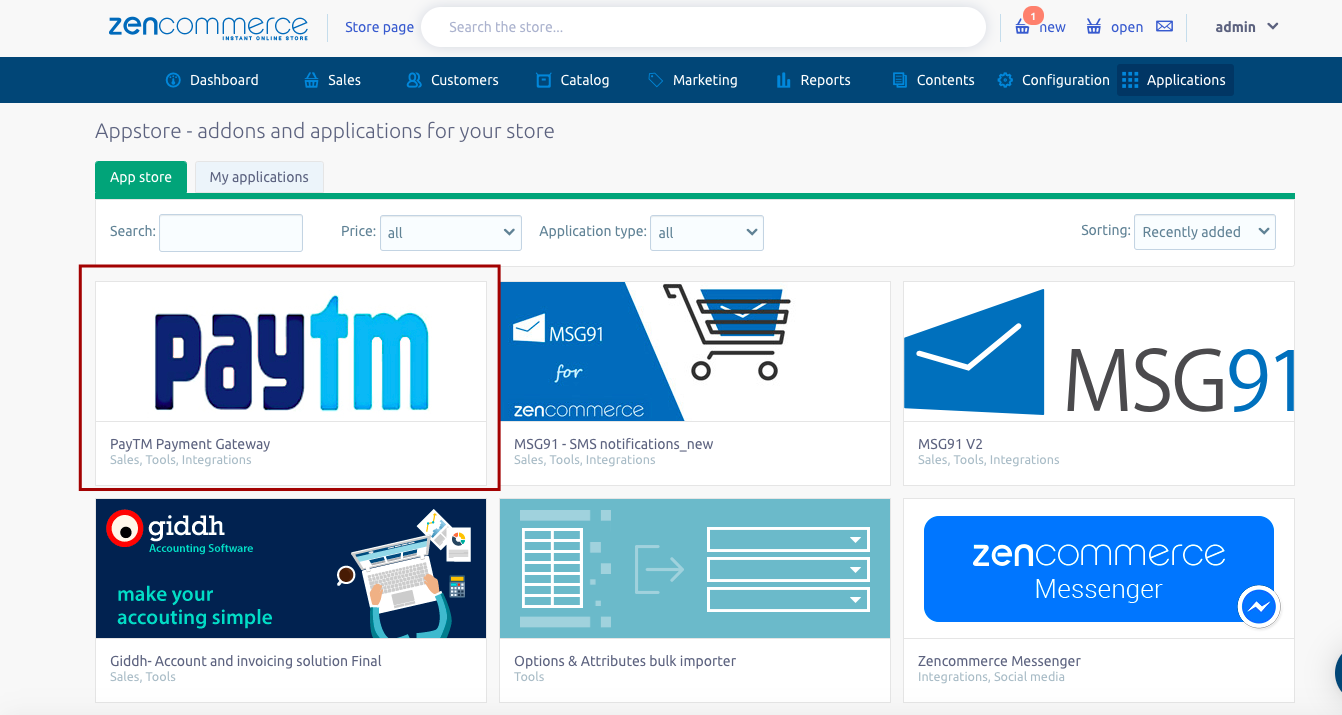Screen dimensions: 1342x715
Task: Open MSG91 V2 title link
Action: 950,444
